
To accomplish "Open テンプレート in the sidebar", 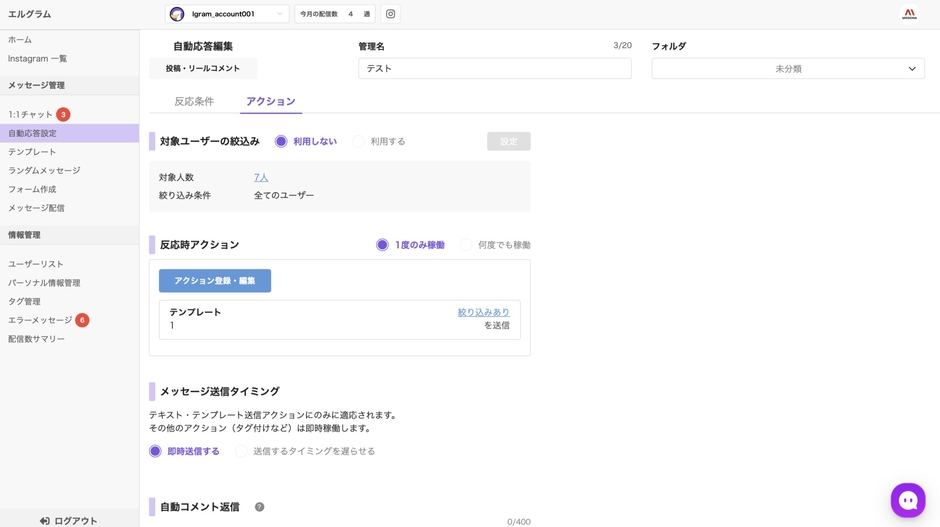I will coord(33,152).
